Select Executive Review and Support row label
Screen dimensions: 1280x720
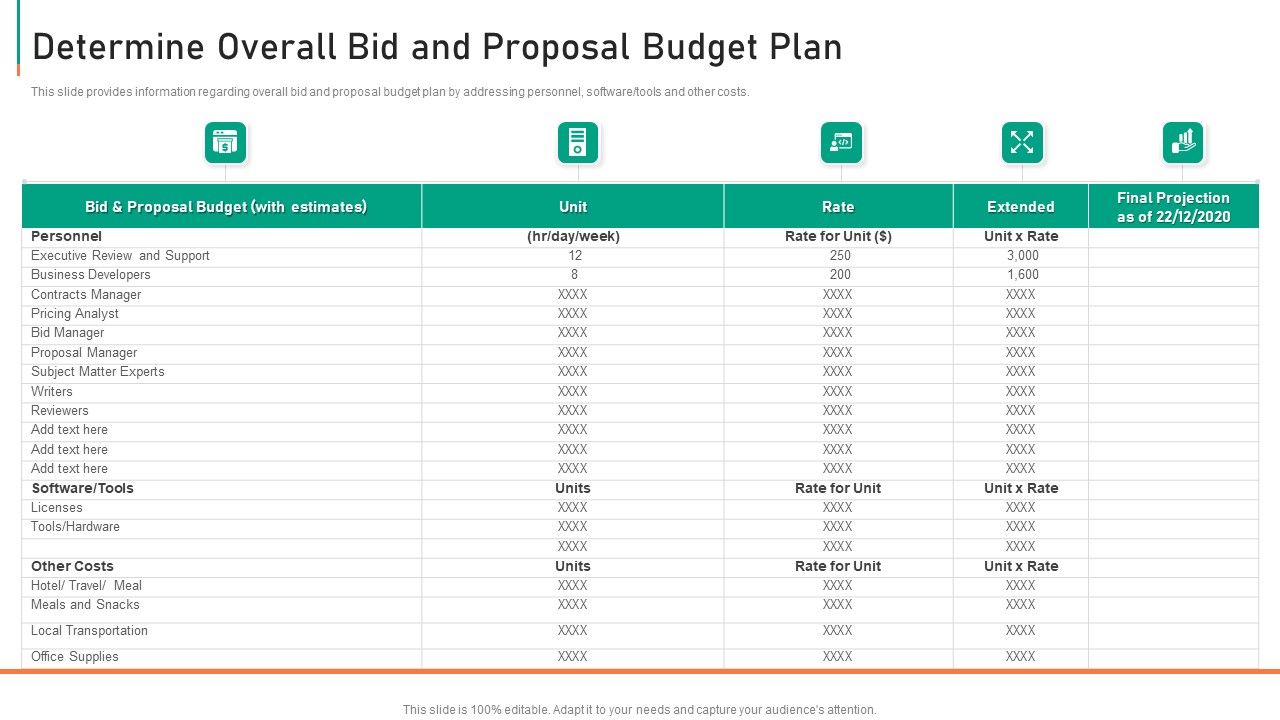point(120,256)
